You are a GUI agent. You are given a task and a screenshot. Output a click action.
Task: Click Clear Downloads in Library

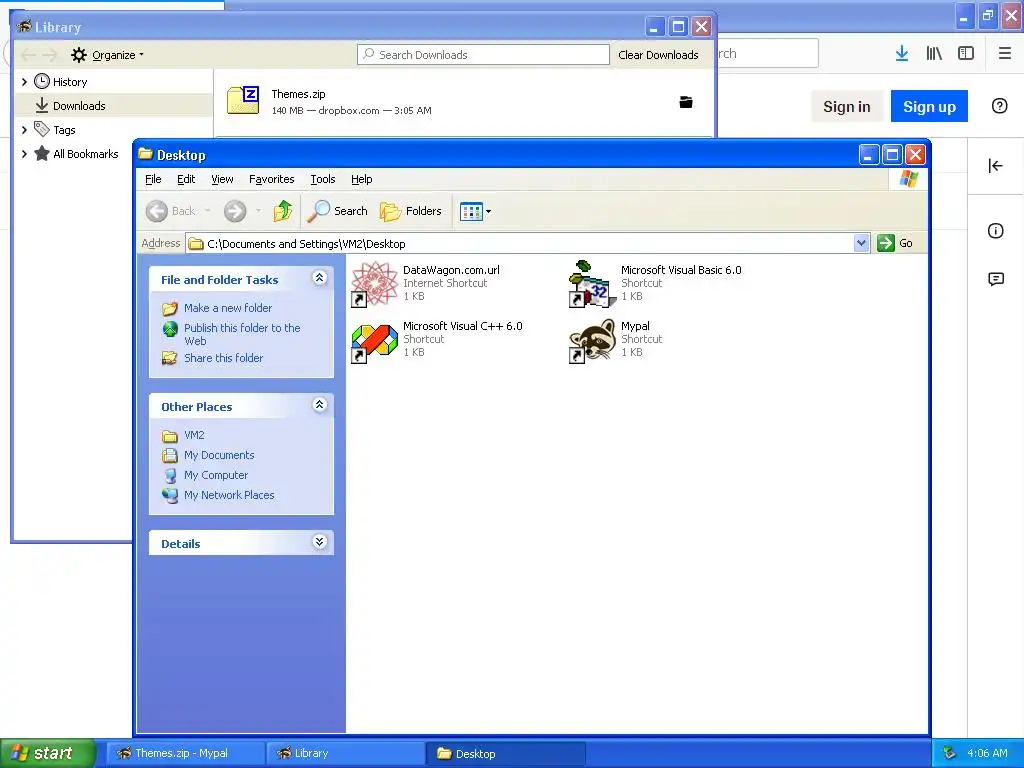point(658,55)
